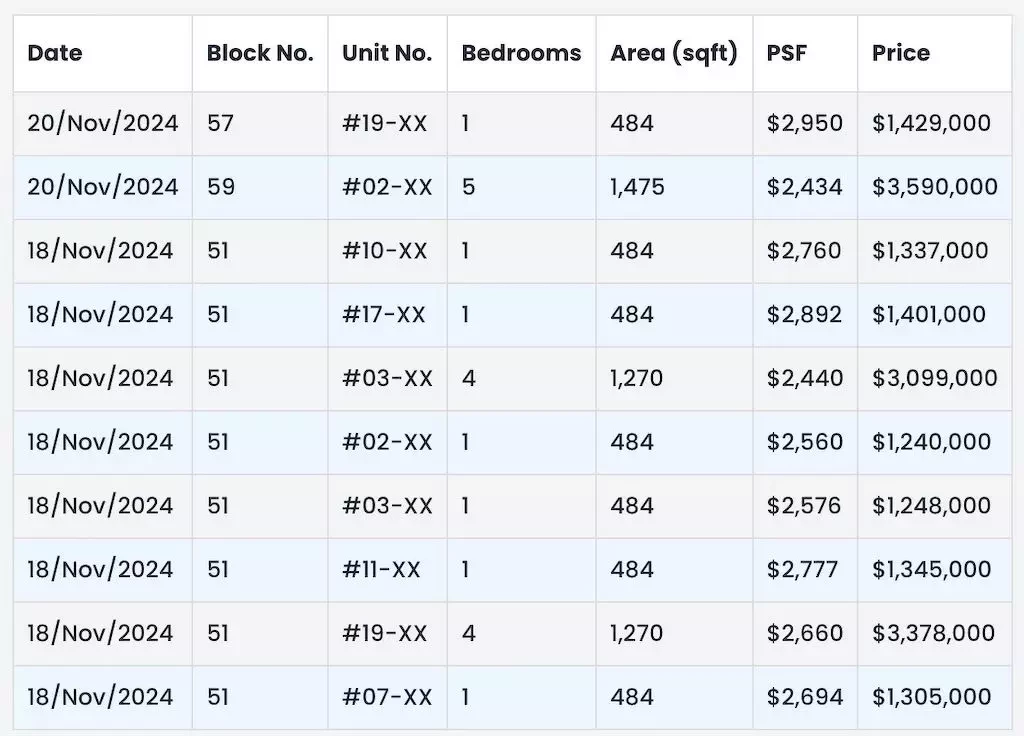The image size is (1024, 736).
Task: Click the $1,240,000 price cell
Action: click(935, 442)
